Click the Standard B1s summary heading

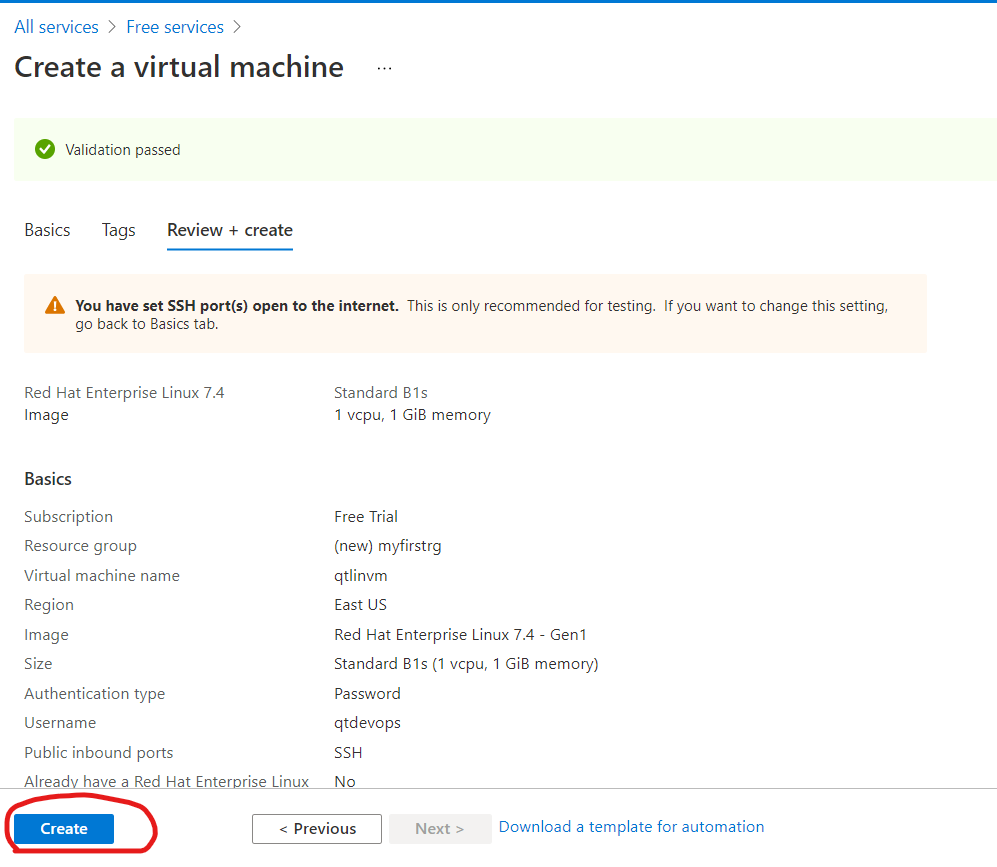[x=380, y=393]
